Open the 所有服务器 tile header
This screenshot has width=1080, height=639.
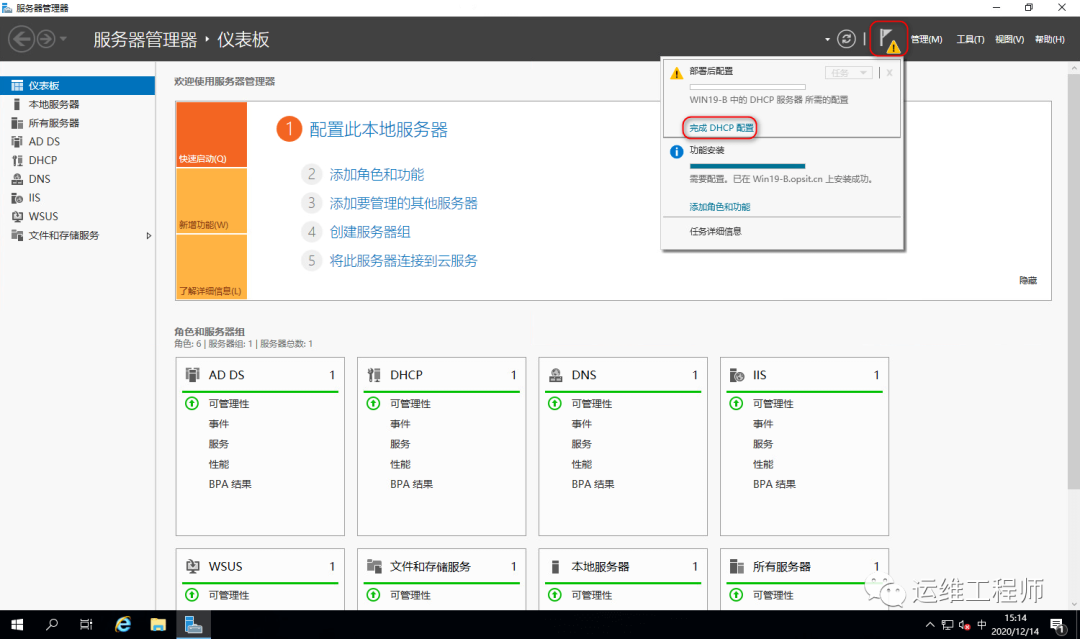tap(804, 566)
